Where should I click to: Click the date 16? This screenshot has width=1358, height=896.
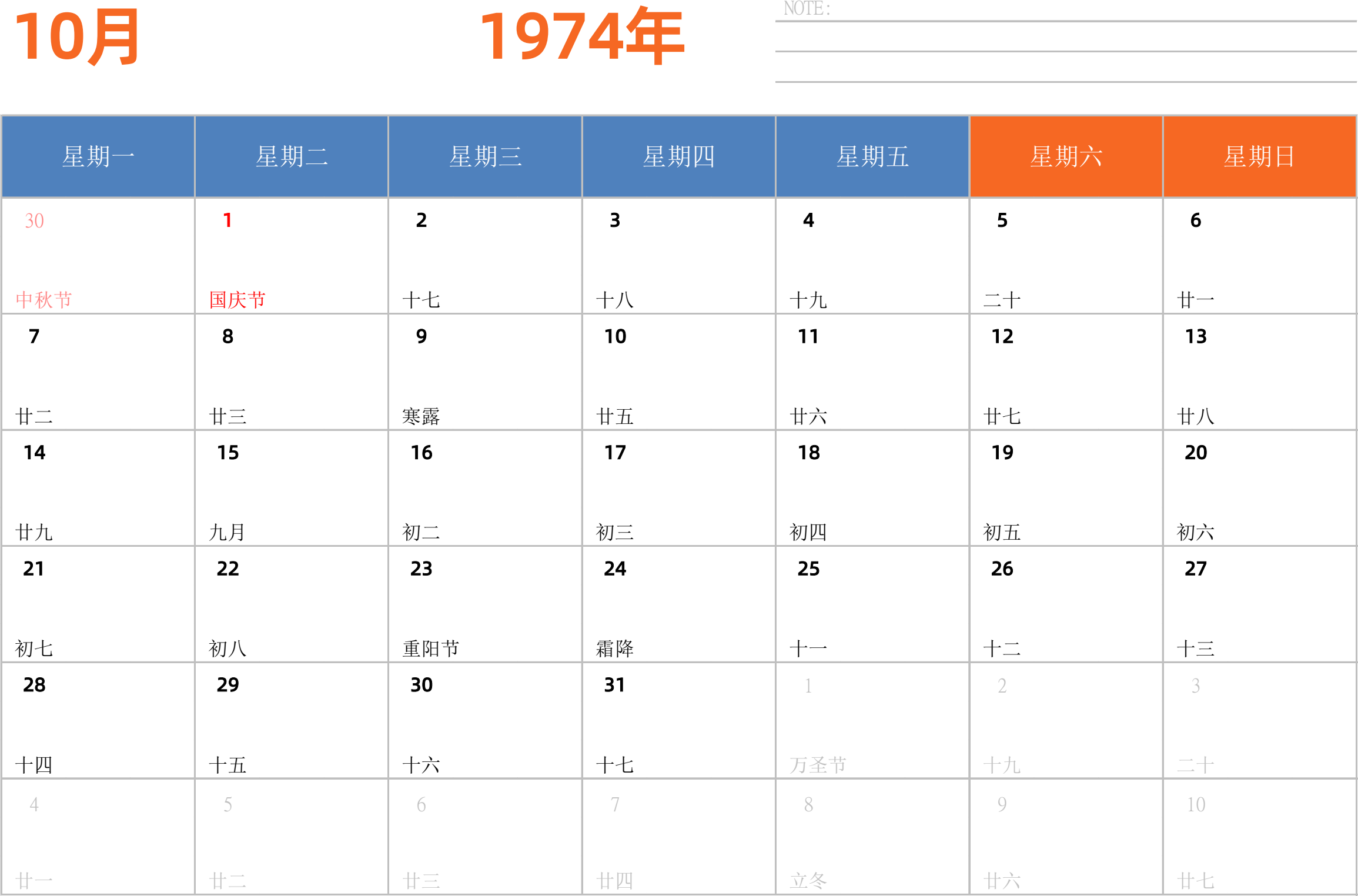coord(422,452)
